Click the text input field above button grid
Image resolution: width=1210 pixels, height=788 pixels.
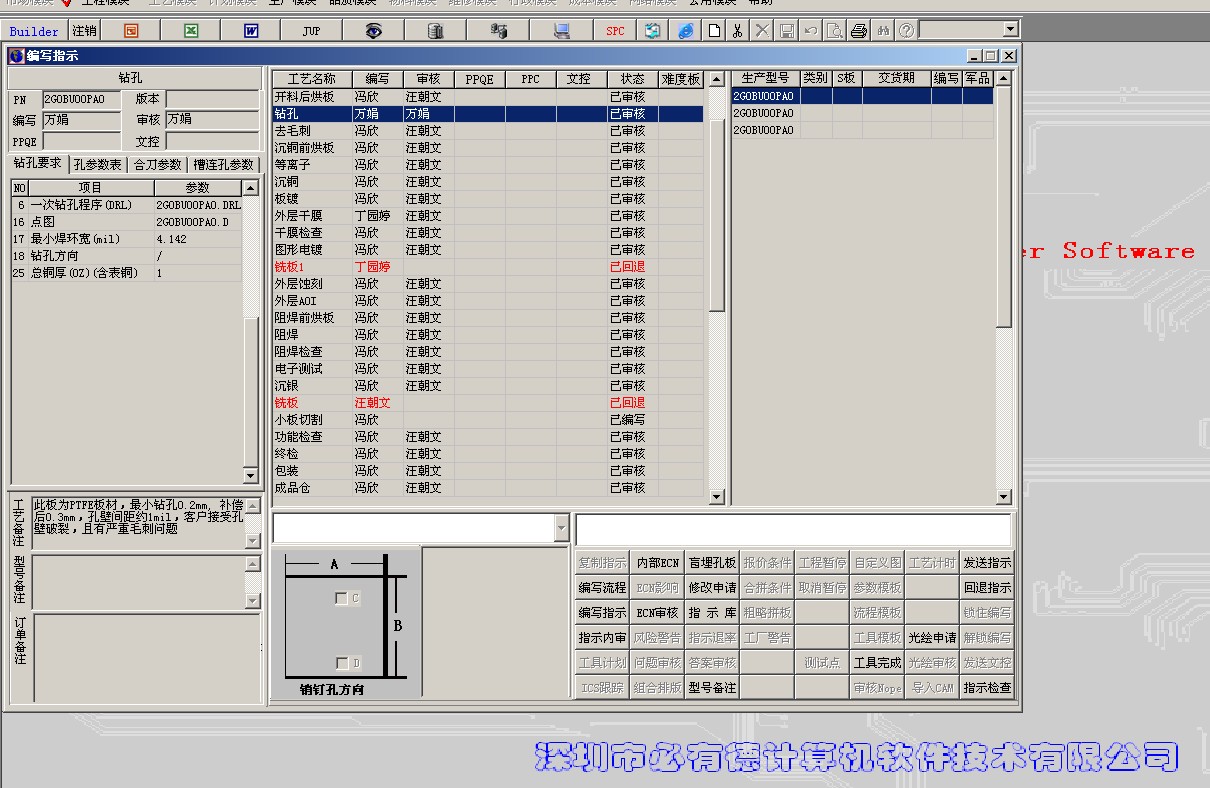coord(793,529)
